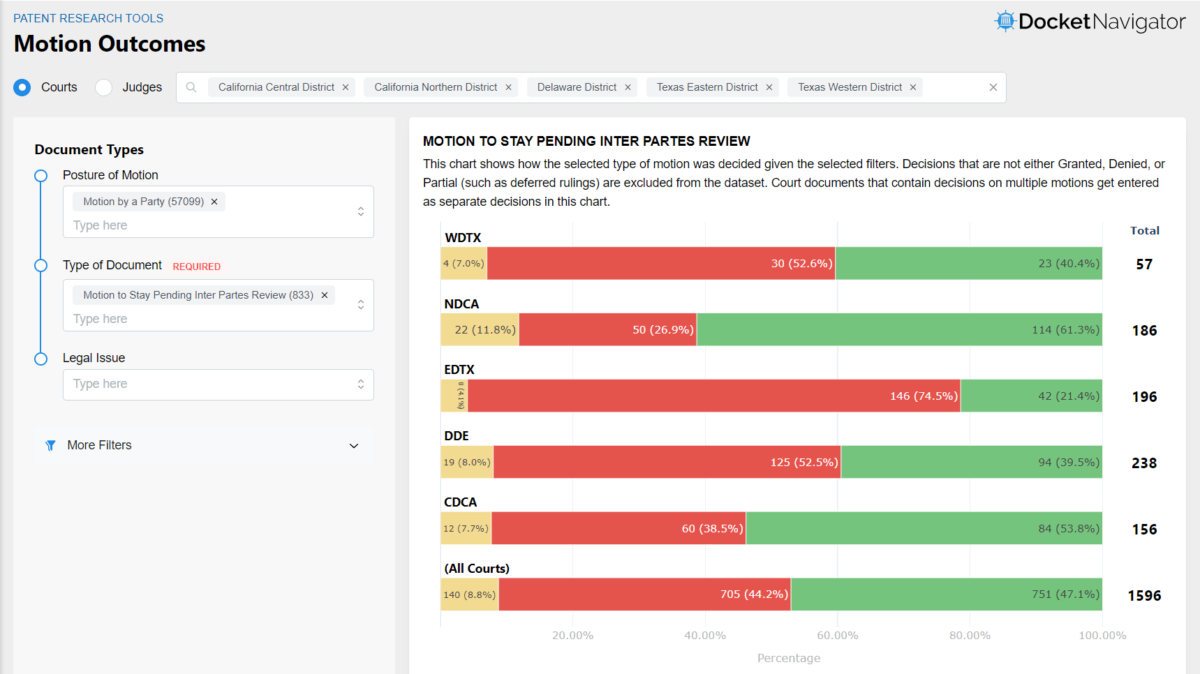Remove the Motion by a Party tag
This screenshot has height=674, width=1200.
click(x=213, y=200)
